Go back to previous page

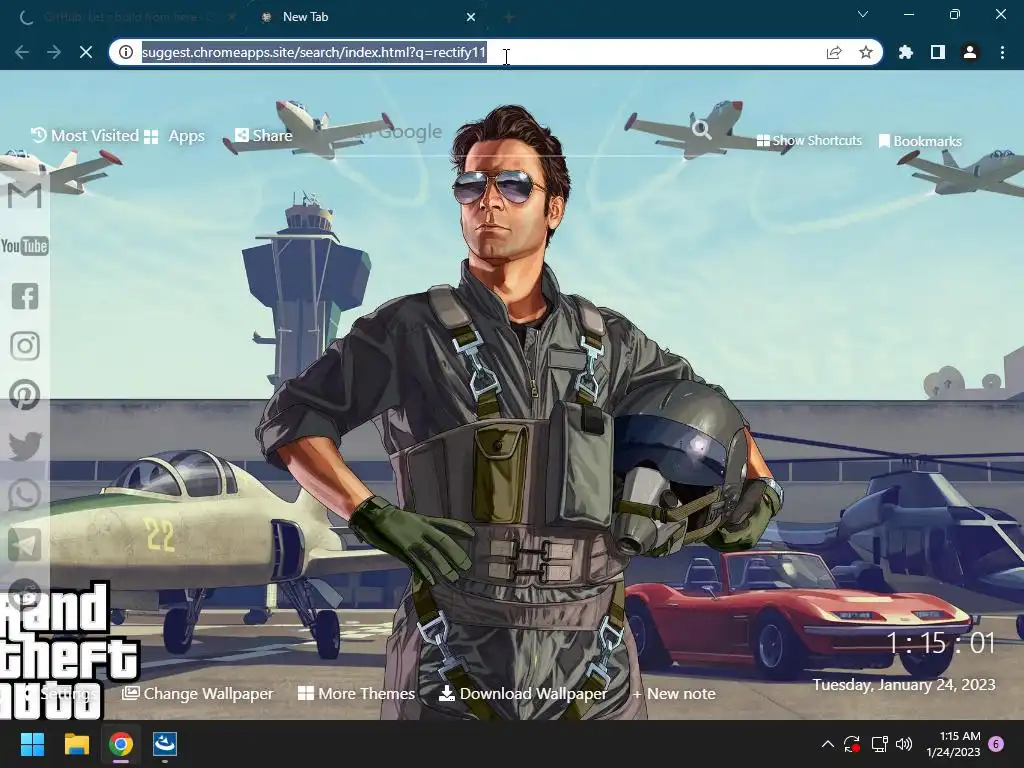tap(22, 52)
